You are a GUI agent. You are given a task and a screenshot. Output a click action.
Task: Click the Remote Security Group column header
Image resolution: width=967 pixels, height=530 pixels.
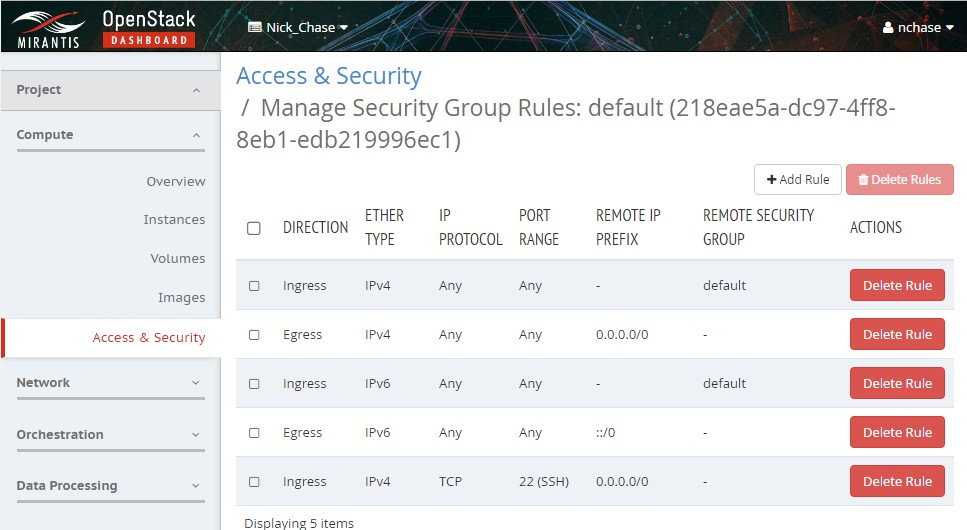click(759, 227)
